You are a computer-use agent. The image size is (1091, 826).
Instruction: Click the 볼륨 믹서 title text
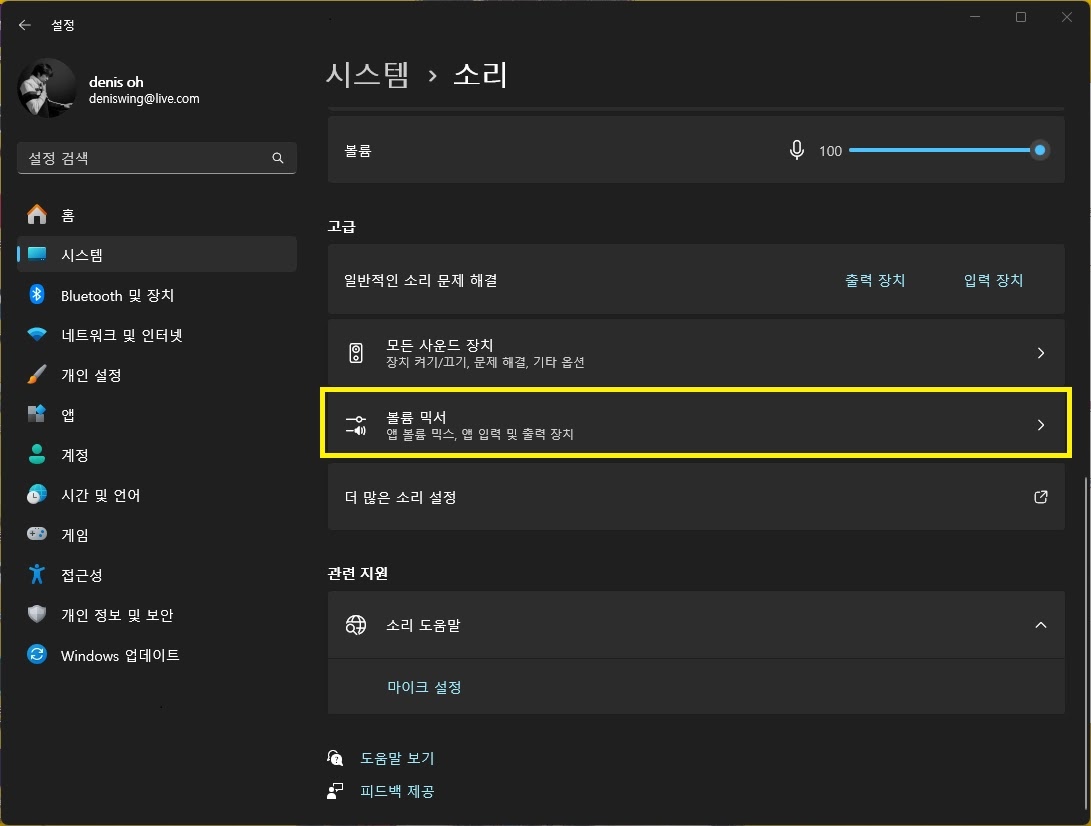click(x=416, y=417)
